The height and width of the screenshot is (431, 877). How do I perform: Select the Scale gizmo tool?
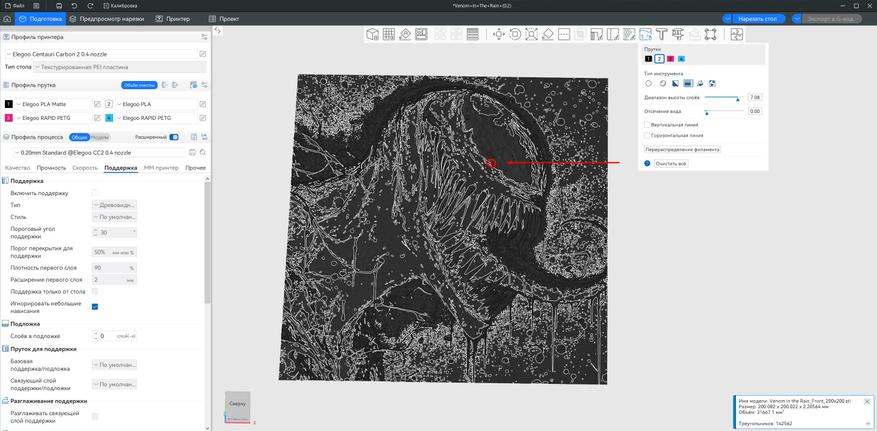click(531, 35)
